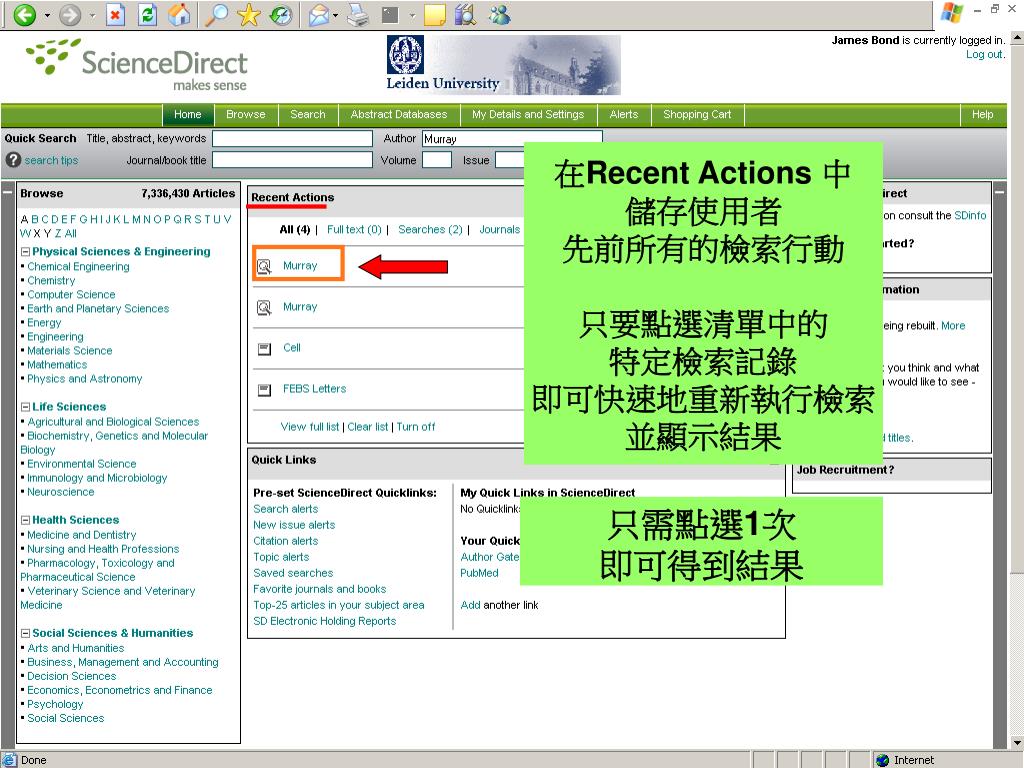Open browsing History icon

click(281, 14)
